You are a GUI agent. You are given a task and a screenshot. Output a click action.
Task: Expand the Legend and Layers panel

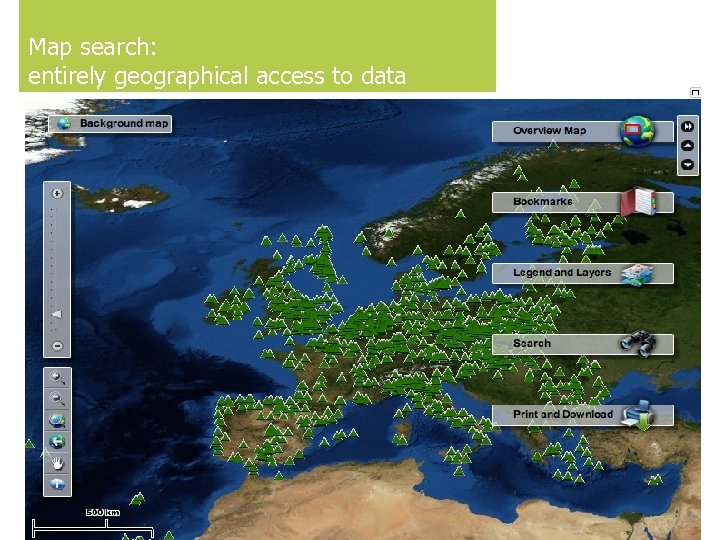582,273
